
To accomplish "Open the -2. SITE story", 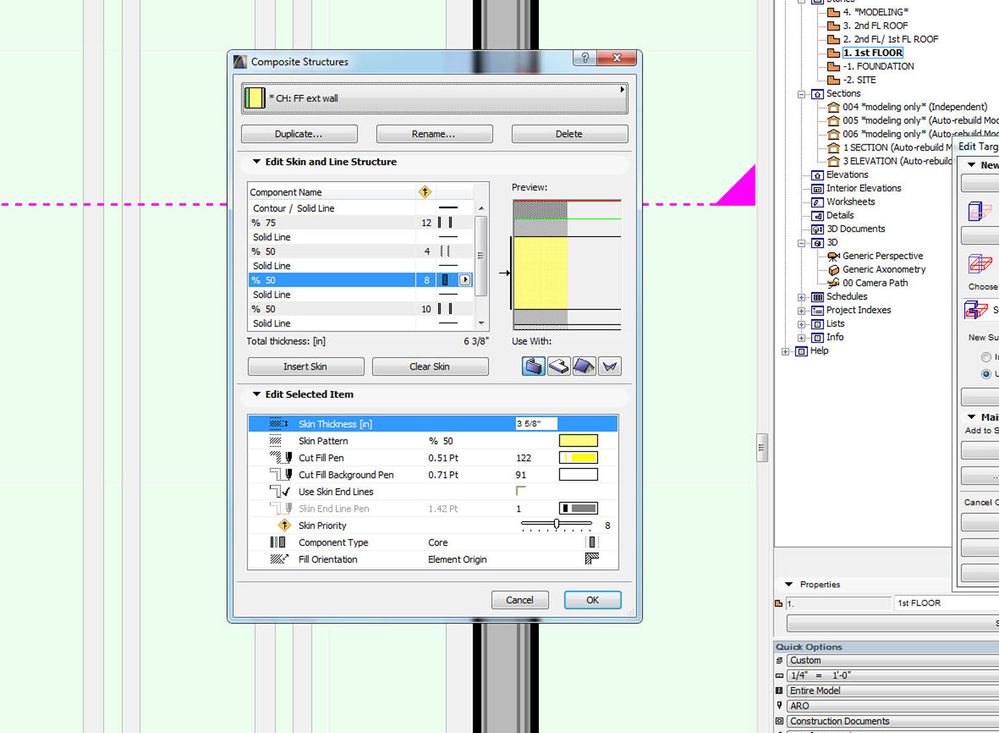I will point(859,80).
